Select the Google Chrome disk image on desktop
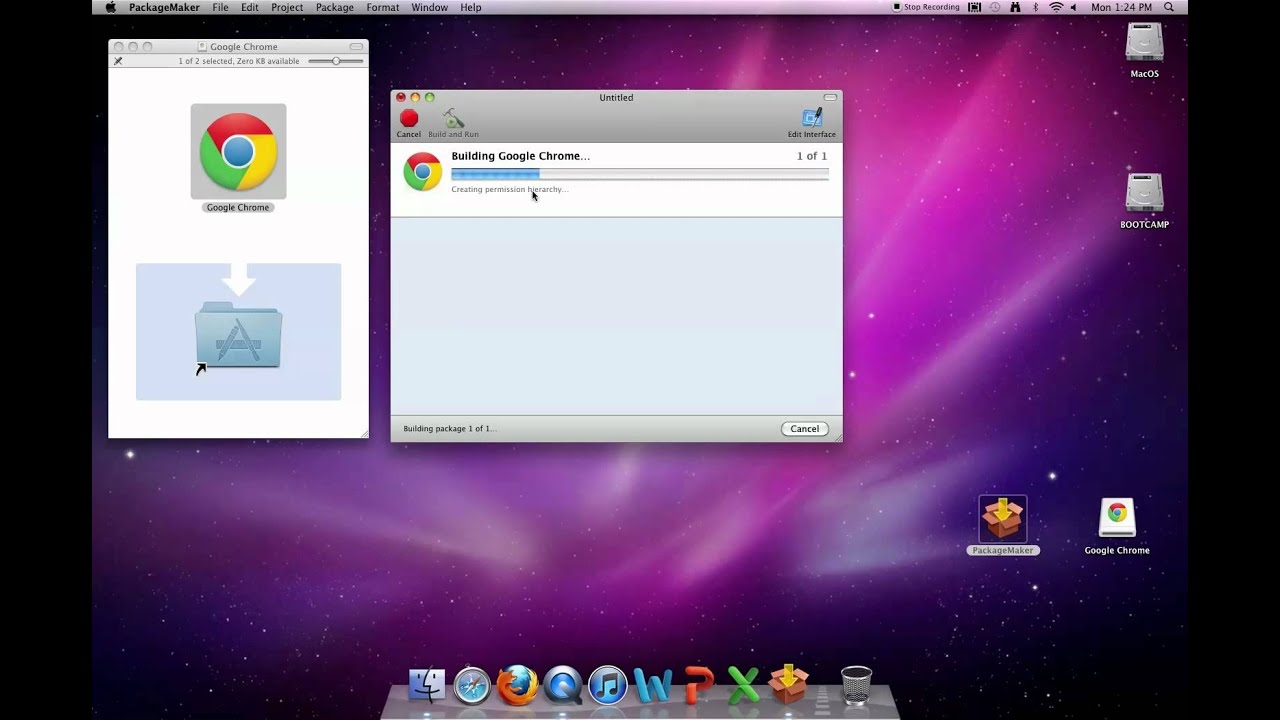The height and width of the screenshot is (720, 1280). click(1116, 515)
